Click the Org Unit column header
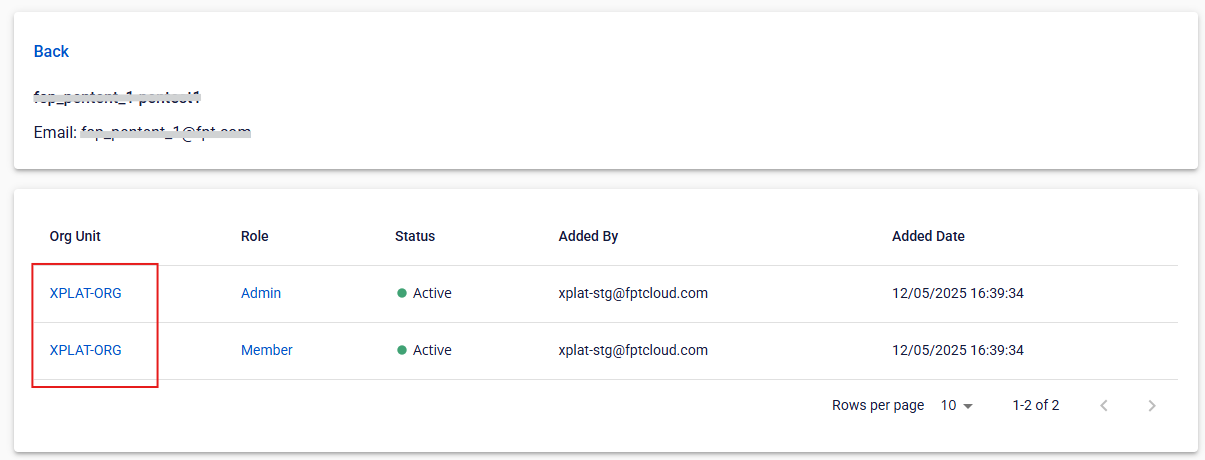Screen dimensions: 1205x460 click(75, 236)
